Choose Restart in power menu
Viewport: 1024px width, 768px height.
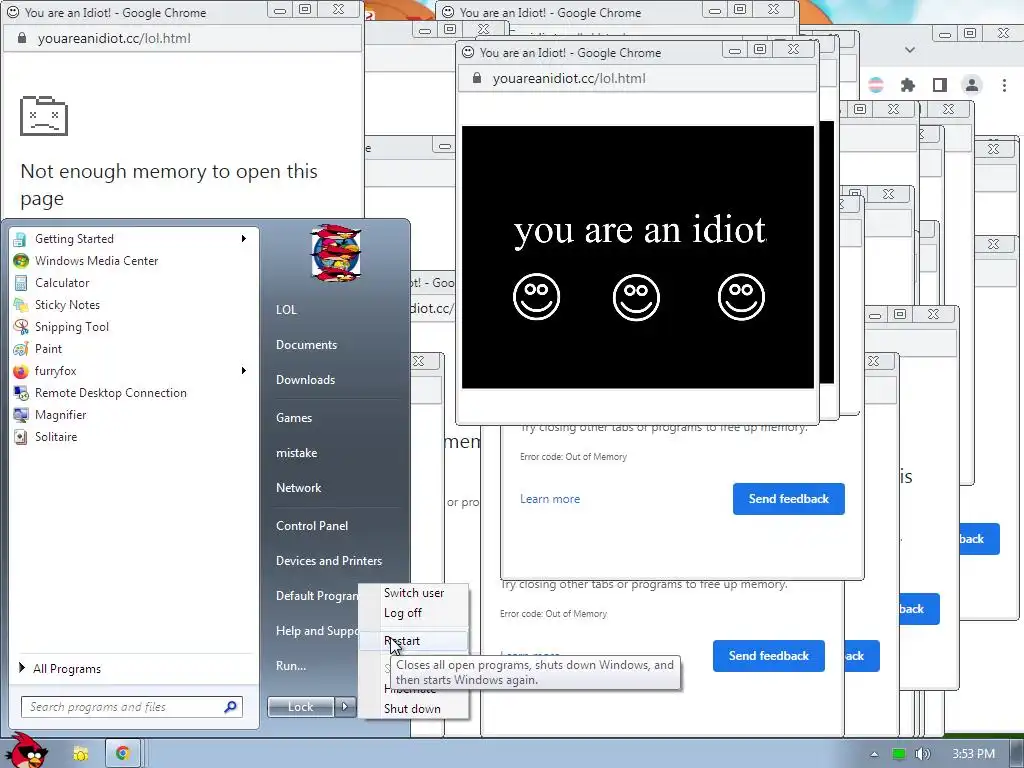[x=414, y=641]
